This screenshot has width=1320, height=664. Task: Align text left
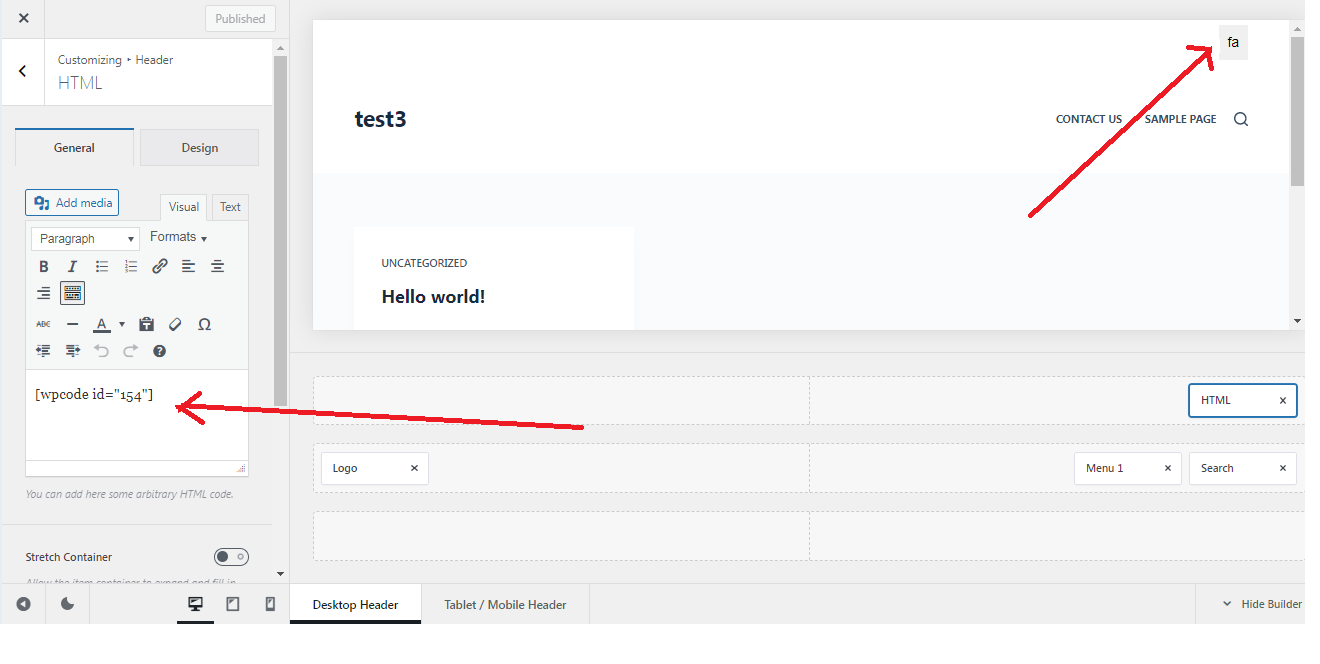pyautogui.click(x=188, y=266)
